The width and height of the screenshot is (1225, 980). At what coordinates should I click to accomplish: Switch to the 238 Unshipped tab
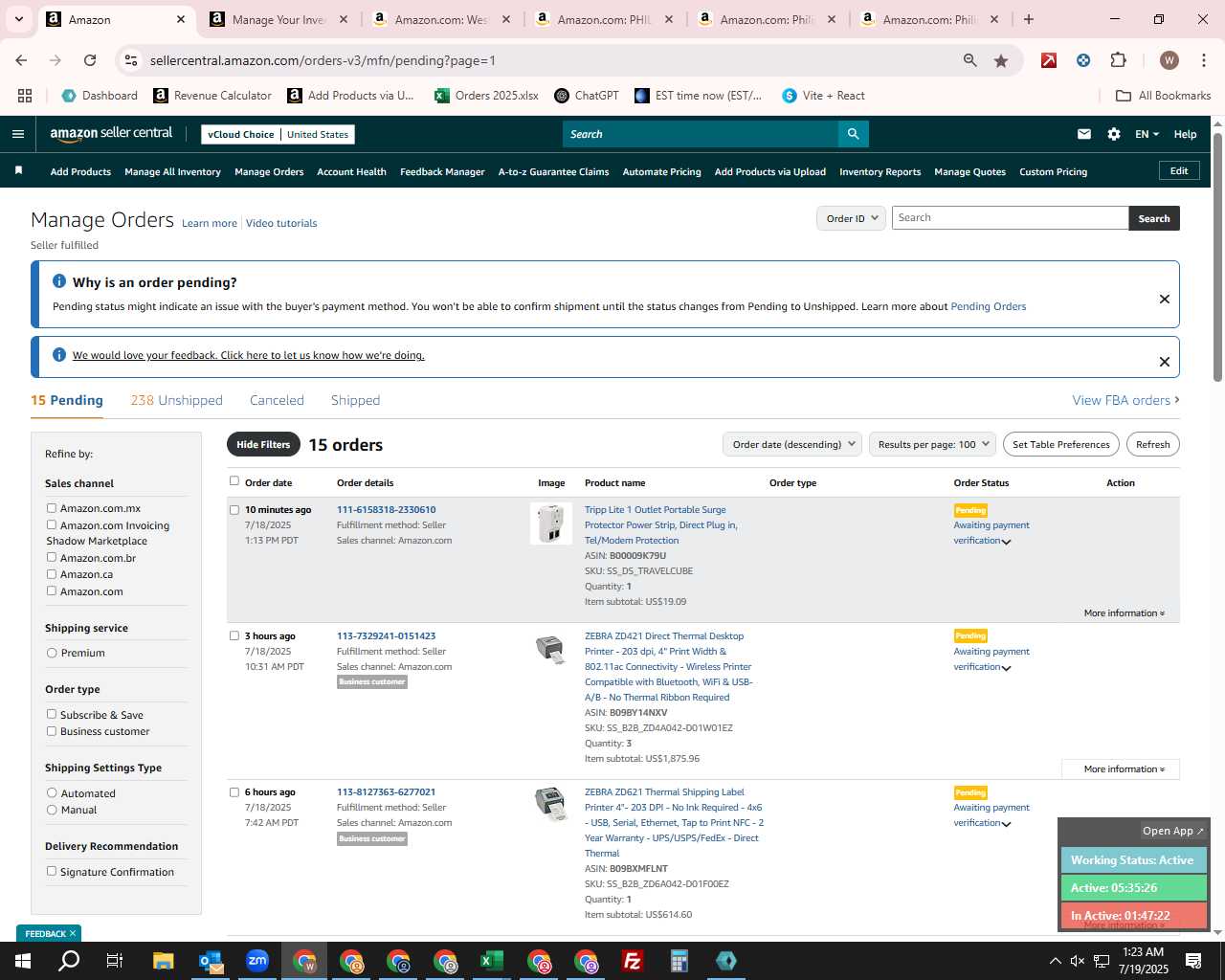coord(176,400)
